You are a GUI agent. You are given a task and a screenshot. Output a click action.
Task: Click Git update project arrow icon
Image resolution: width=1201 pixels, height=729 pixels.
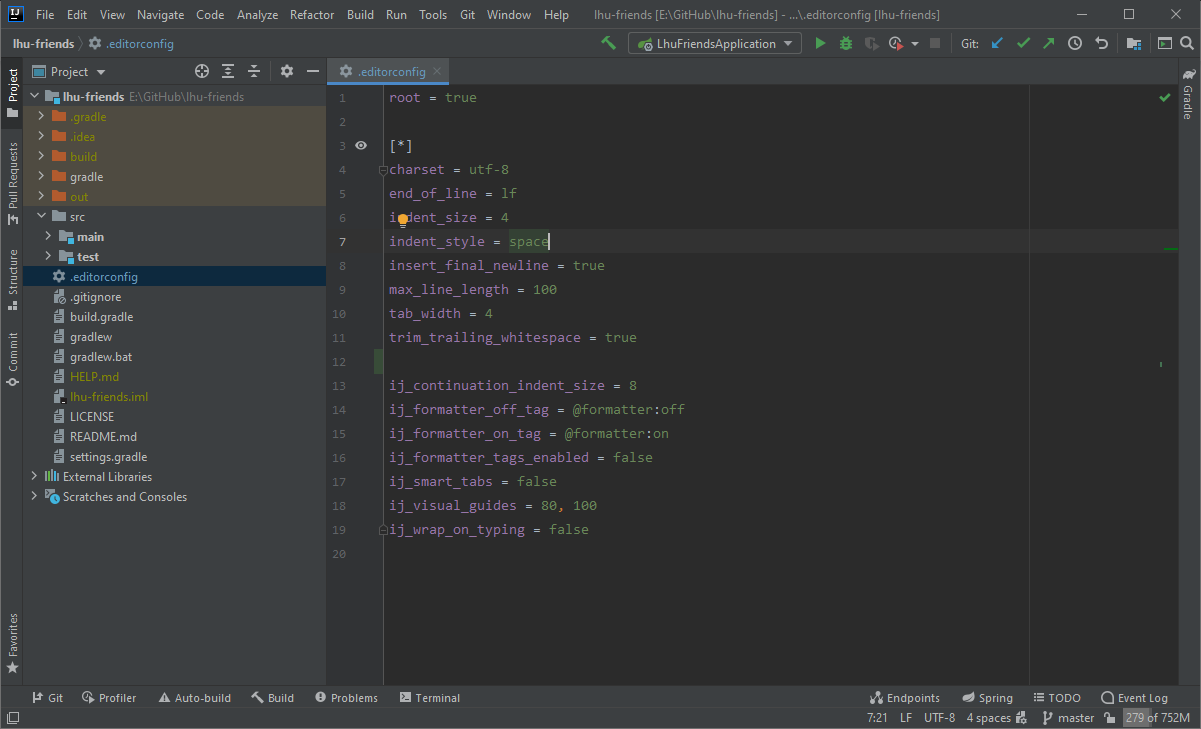click(997, 44)
